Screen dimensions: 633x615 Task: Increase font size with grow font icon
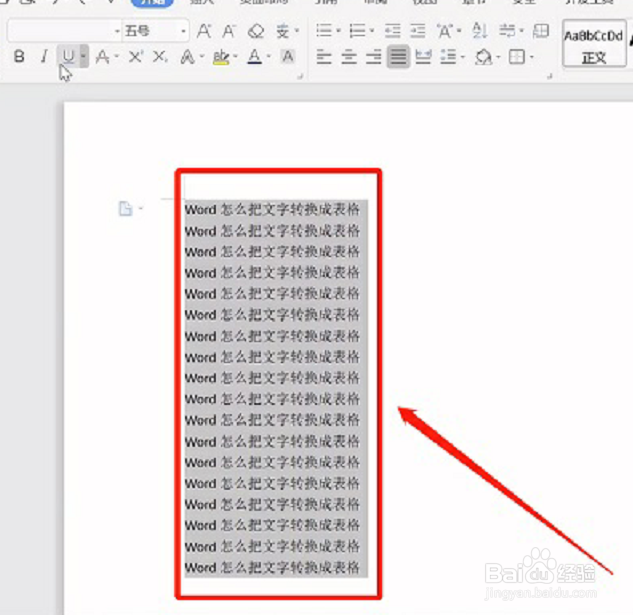[x=204, y=31]
